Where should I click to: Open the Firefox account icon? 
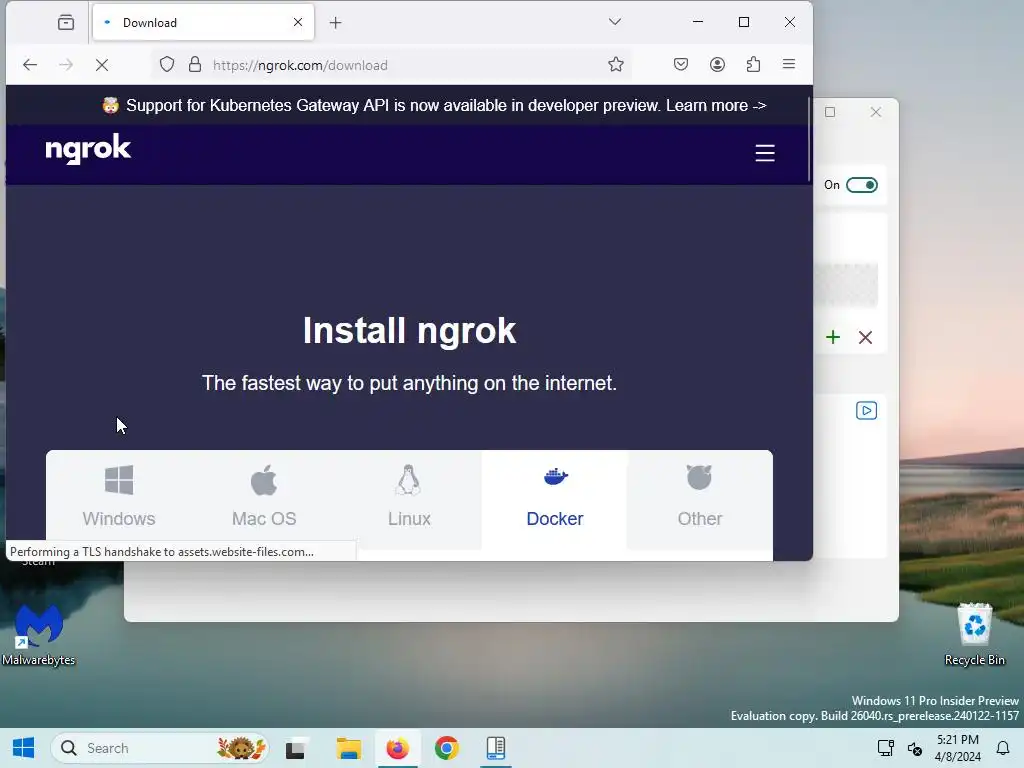pyautogui.click(x=717, y=64)
